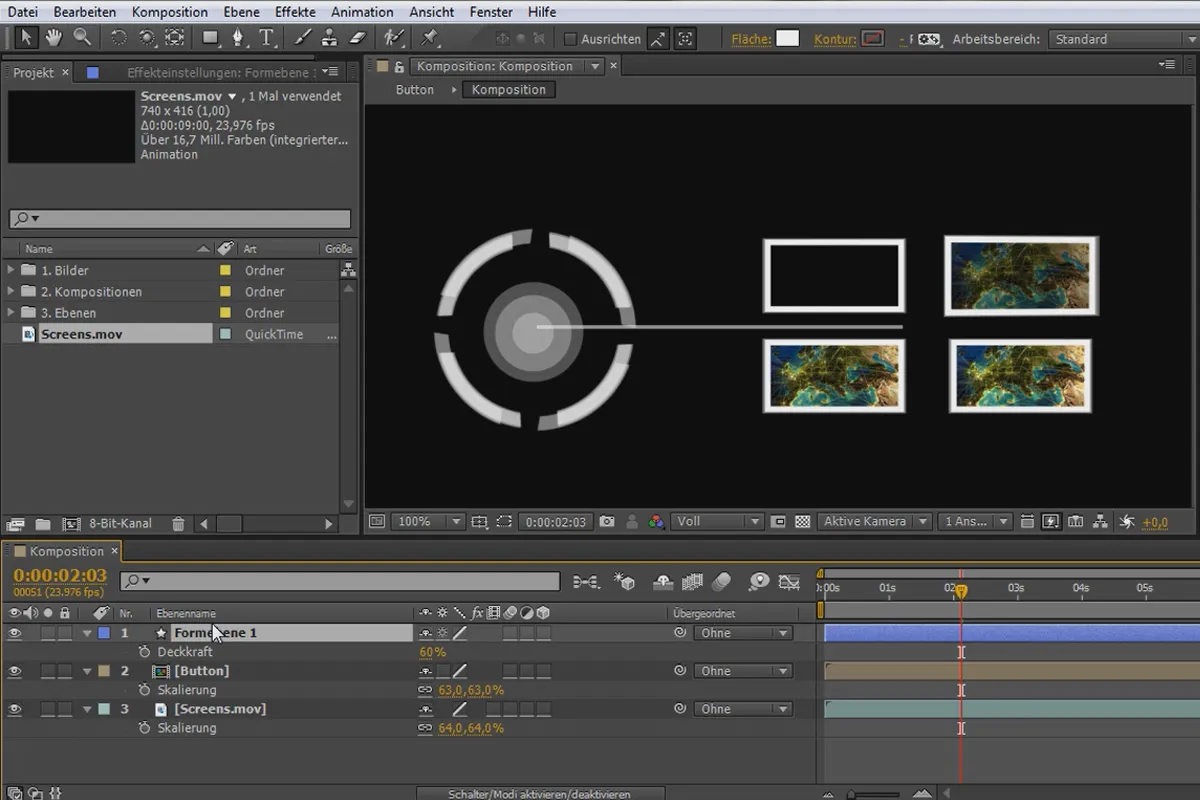
Task: Select the Selection arrow tool
Action: tap(26, 38)
